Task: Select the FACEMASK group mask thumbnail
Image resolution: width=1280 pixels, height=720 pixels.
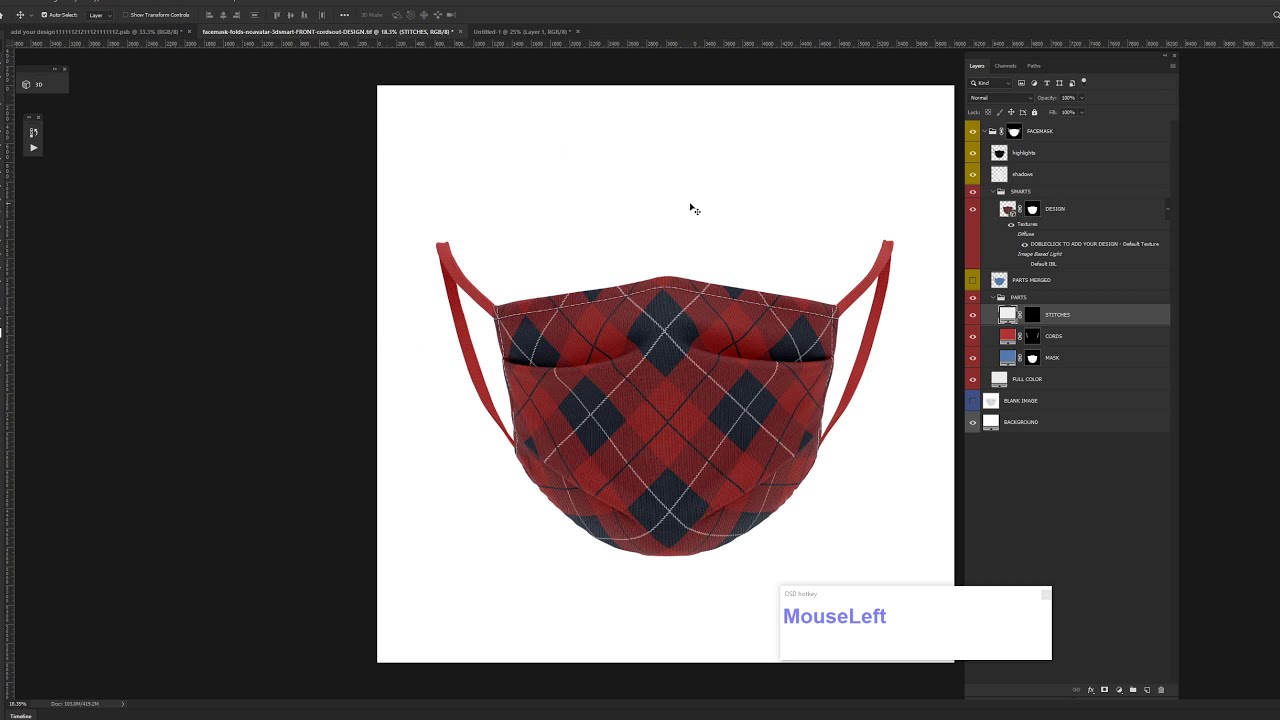Action: pos(1014,131)
